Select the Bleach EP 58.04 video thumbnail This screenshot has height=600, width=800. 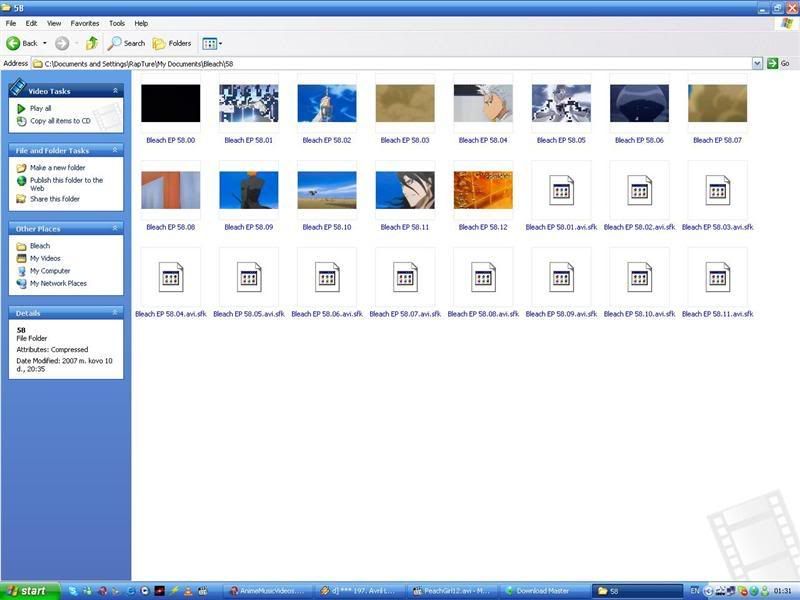[x=483, y=104]
